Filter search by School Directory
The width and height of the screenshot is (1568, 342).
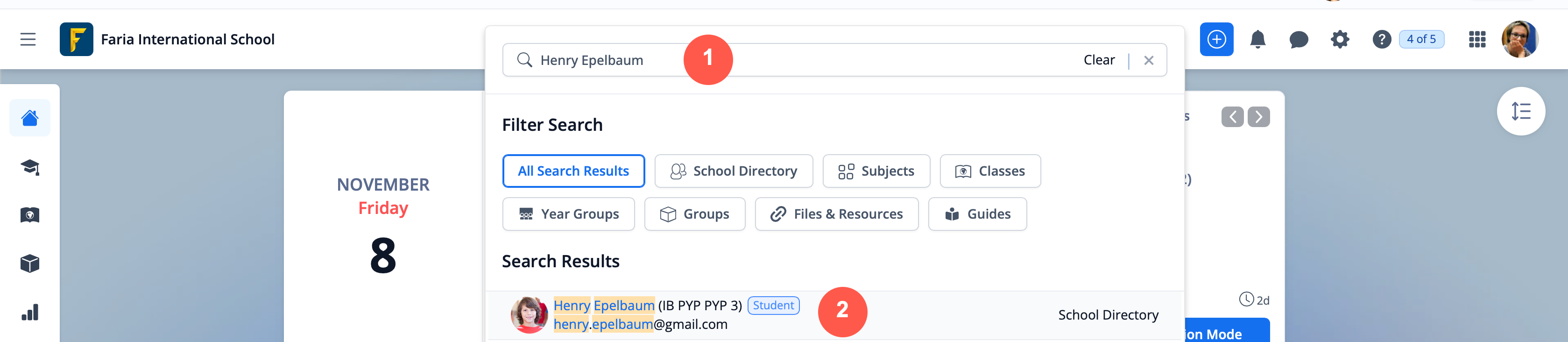click(733, 171)
